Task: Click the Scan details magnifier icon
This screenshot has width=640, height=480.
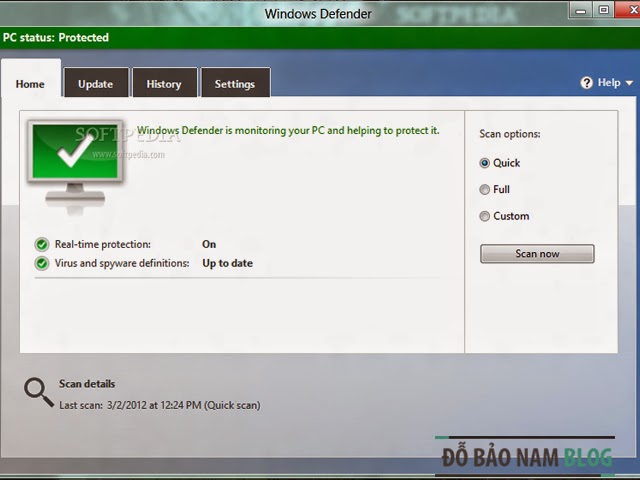Action: click(38, 393)
